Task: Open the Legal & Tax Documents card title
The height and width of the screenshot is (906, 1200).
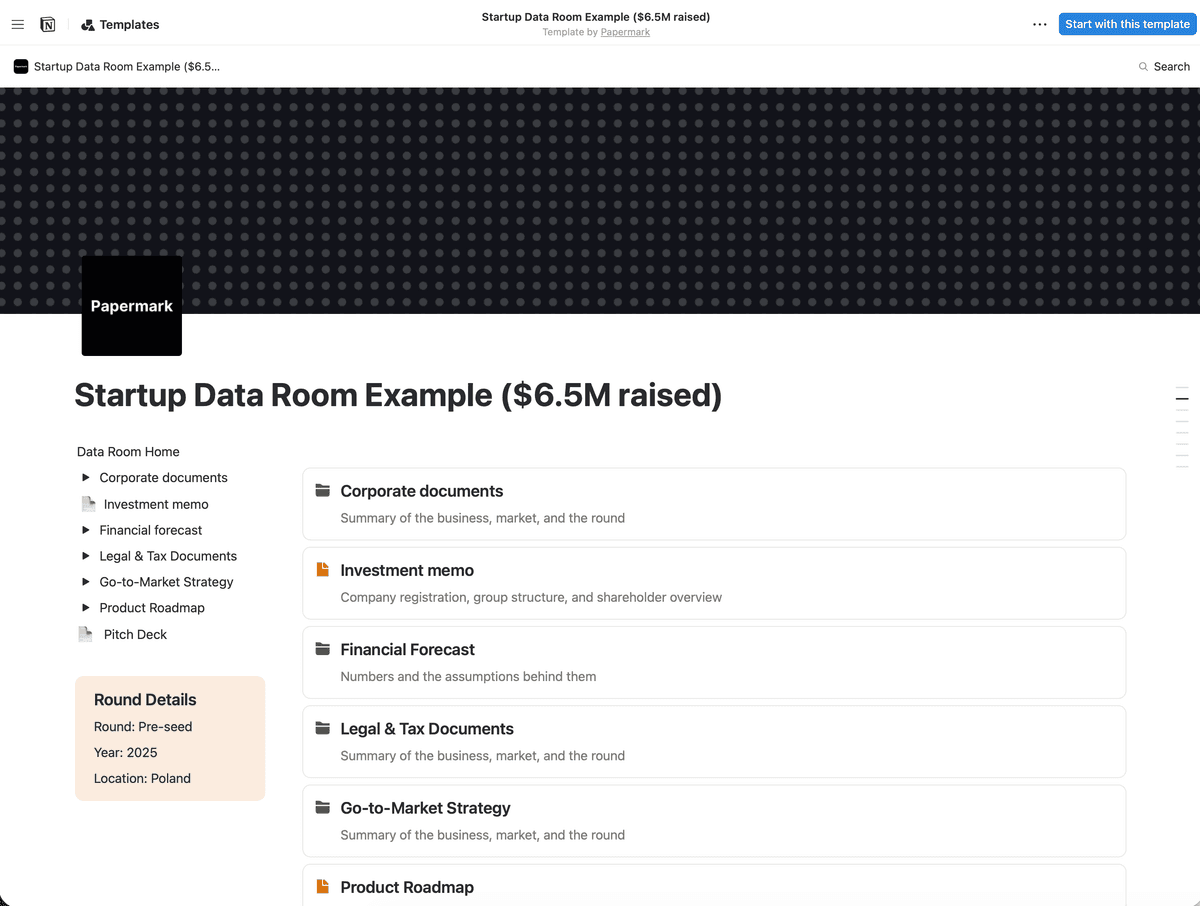Action: (427, 729)
